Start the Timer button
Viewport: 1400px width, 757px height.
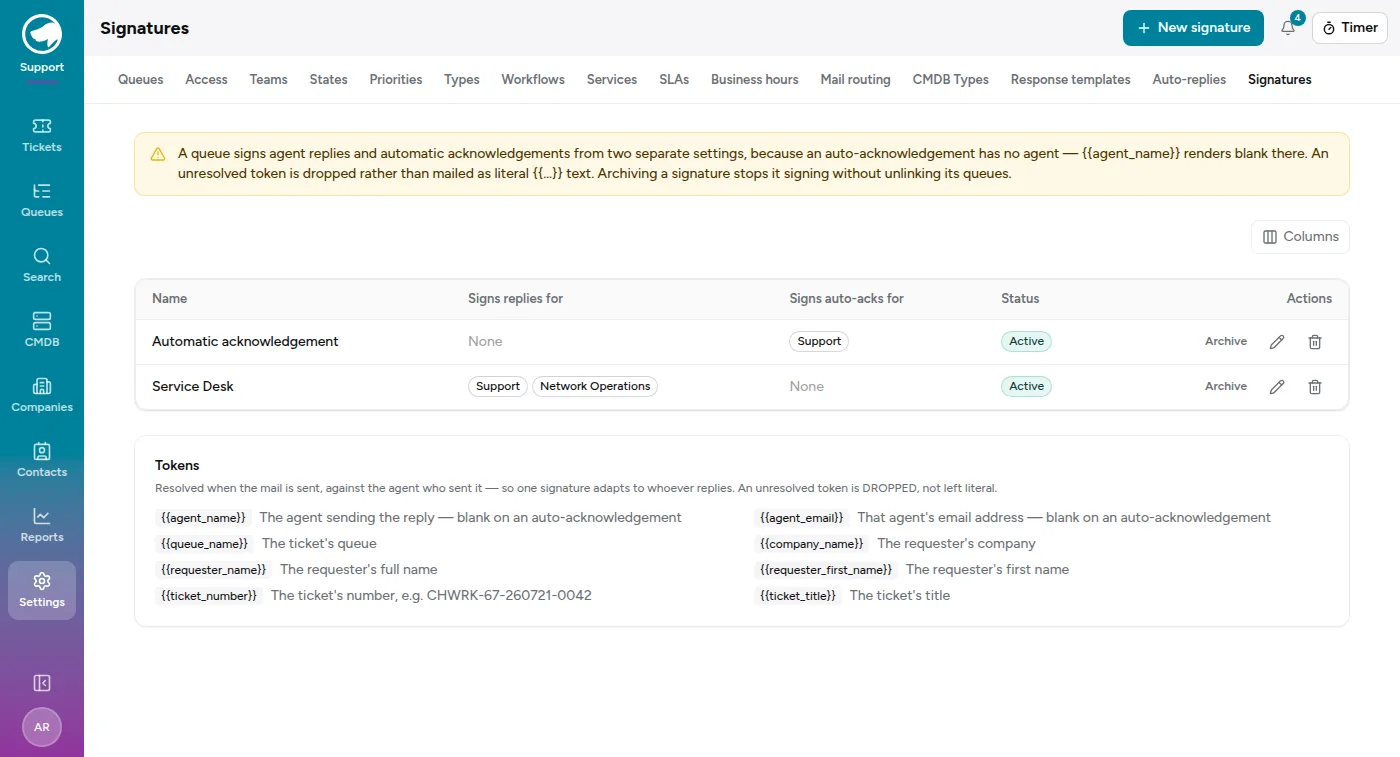pyautogui.click(x=1350, y=28)
